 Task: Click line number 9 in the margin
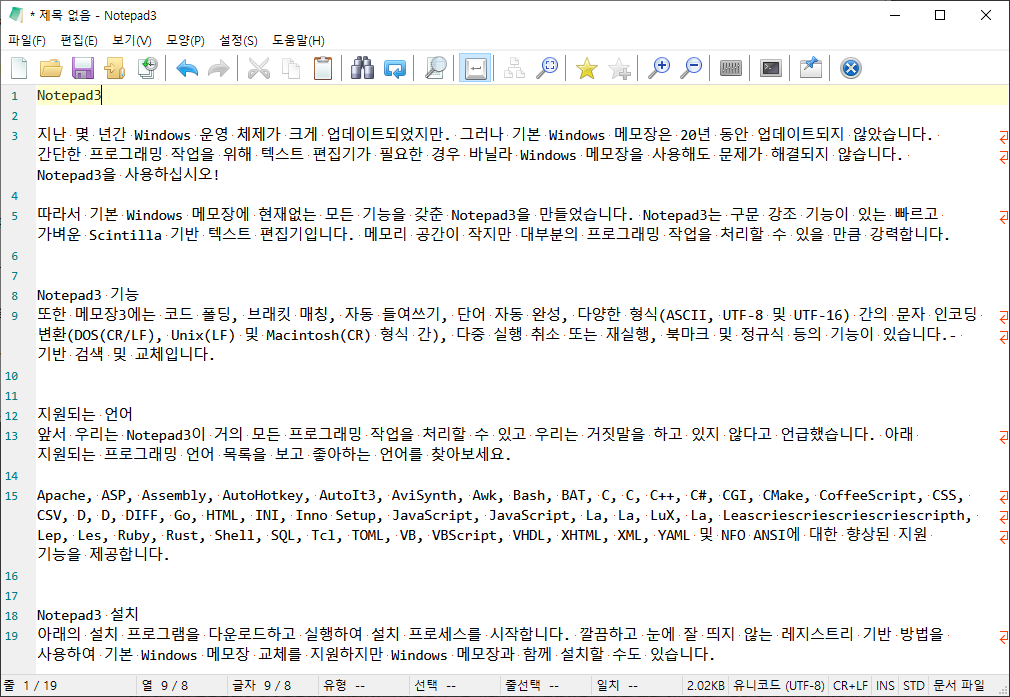pyautogui.click(x=14, y=316)
